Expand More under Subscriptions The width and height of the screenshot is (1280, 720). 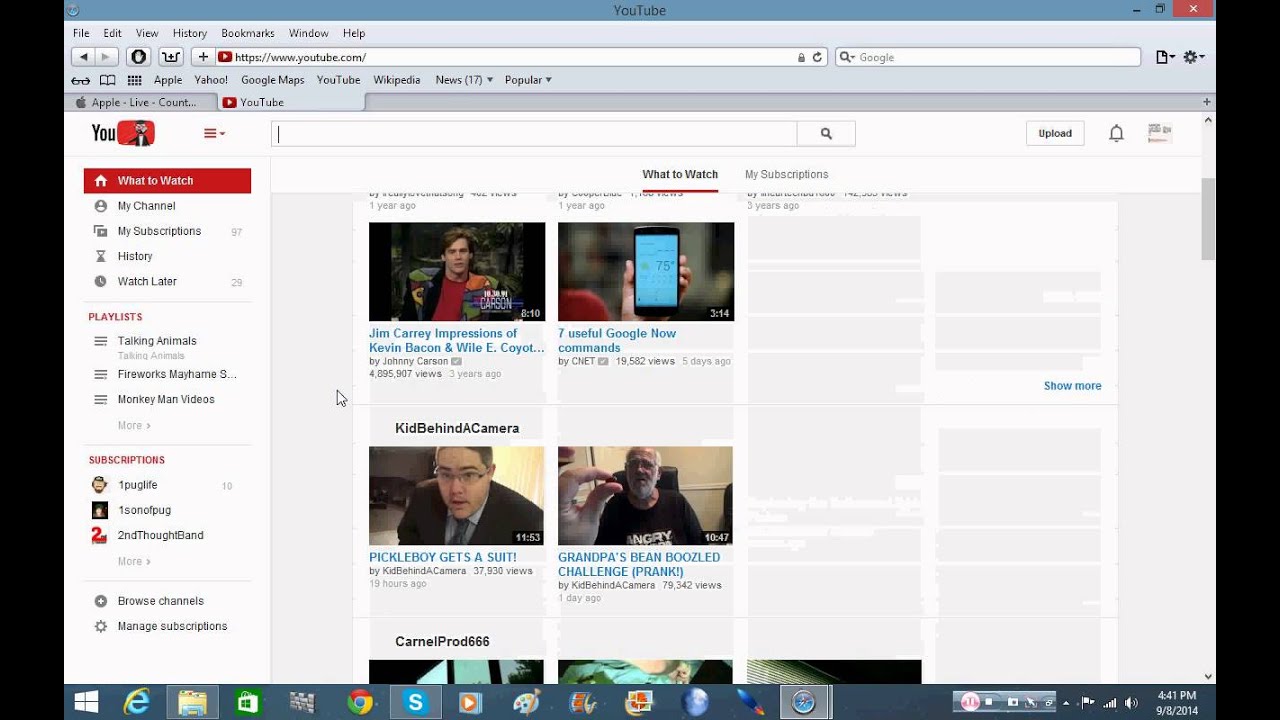pos(134,561)
